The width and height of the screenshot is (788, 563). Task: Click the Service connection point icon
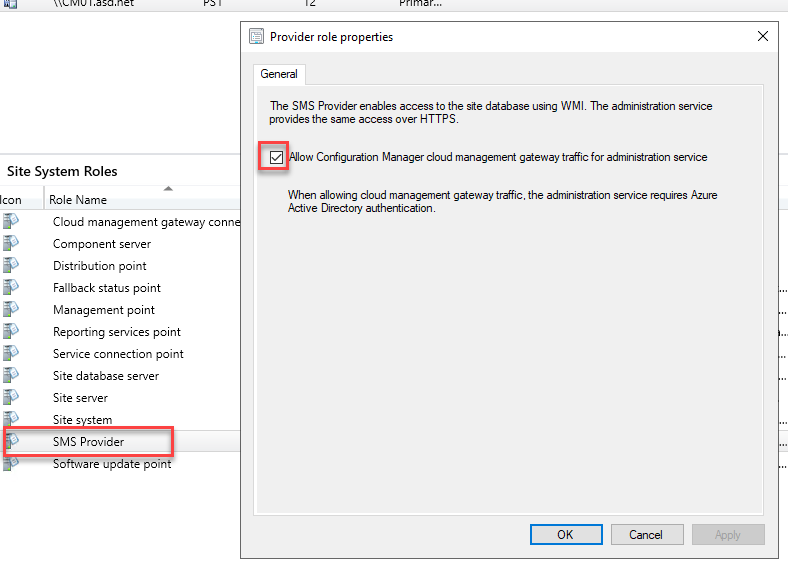click(x=10, y=354)
